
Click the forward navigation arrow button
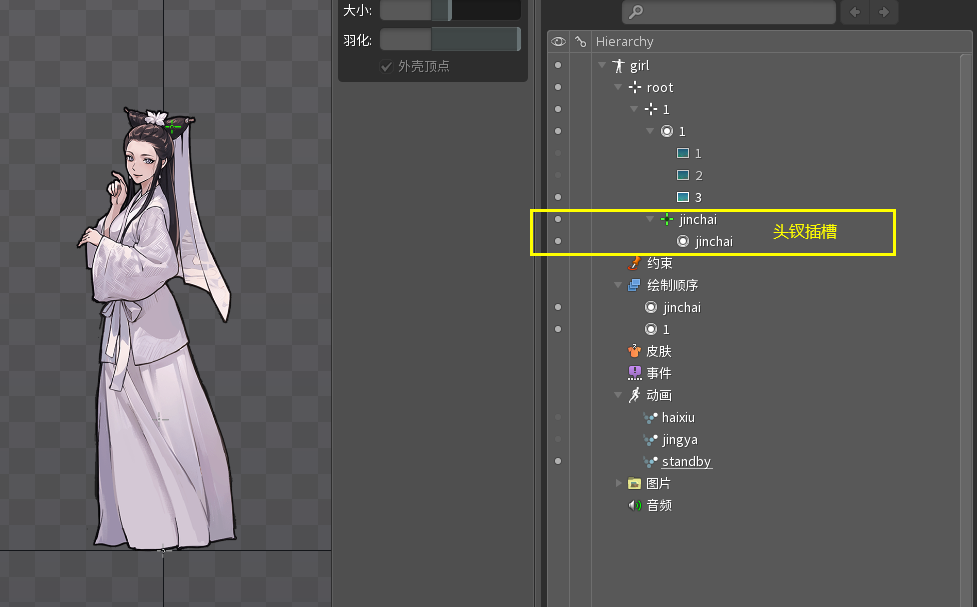[x=884, y=12]
